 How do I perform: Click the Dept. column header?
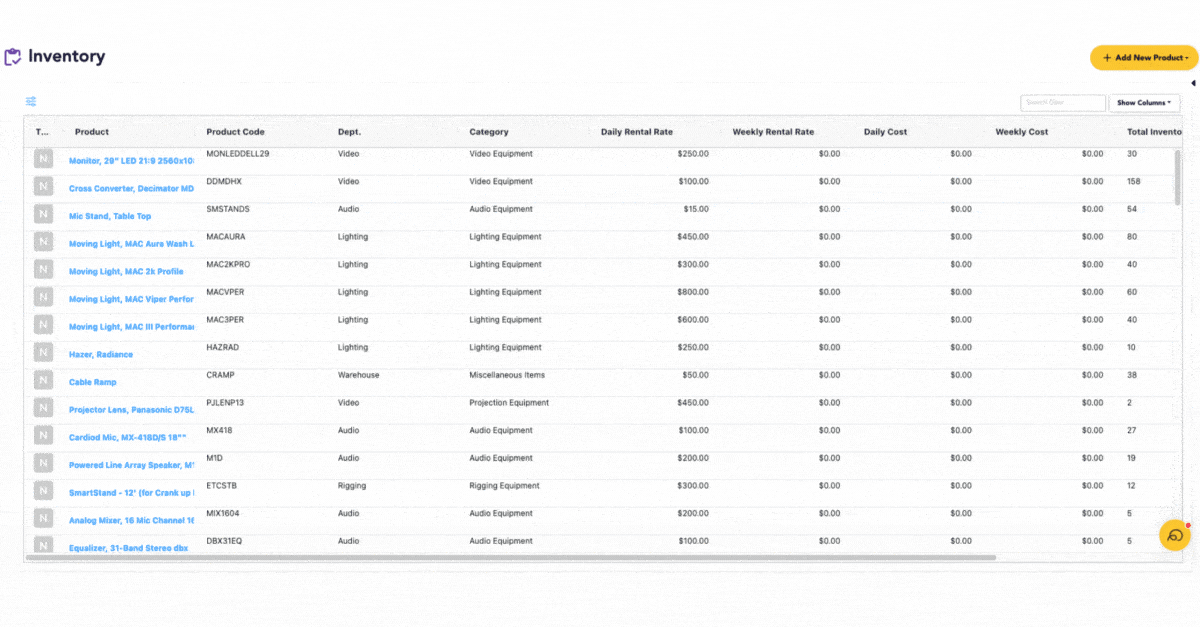pyautogui.click(x=349, y=132)
